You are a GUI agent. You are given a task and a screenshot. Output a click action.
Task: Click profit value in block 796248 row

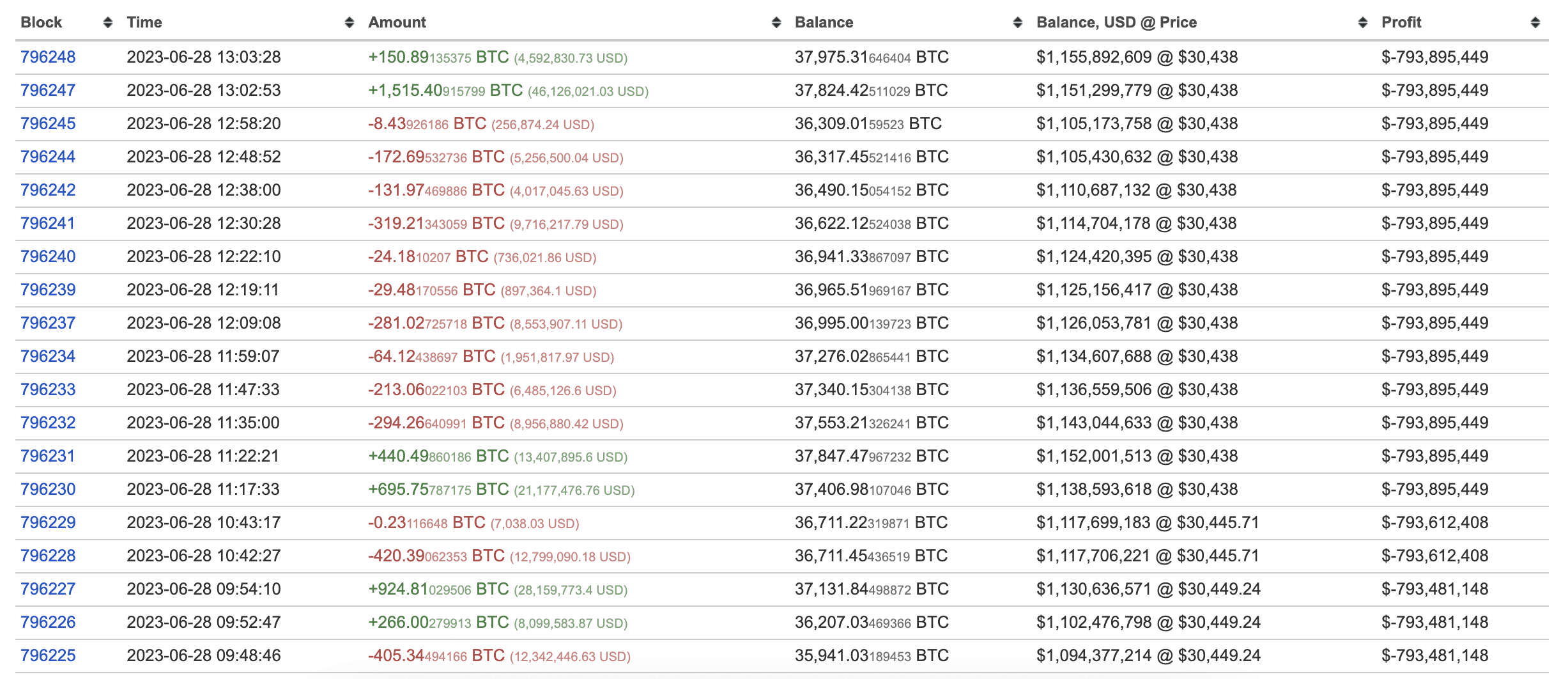(1435, 57)
